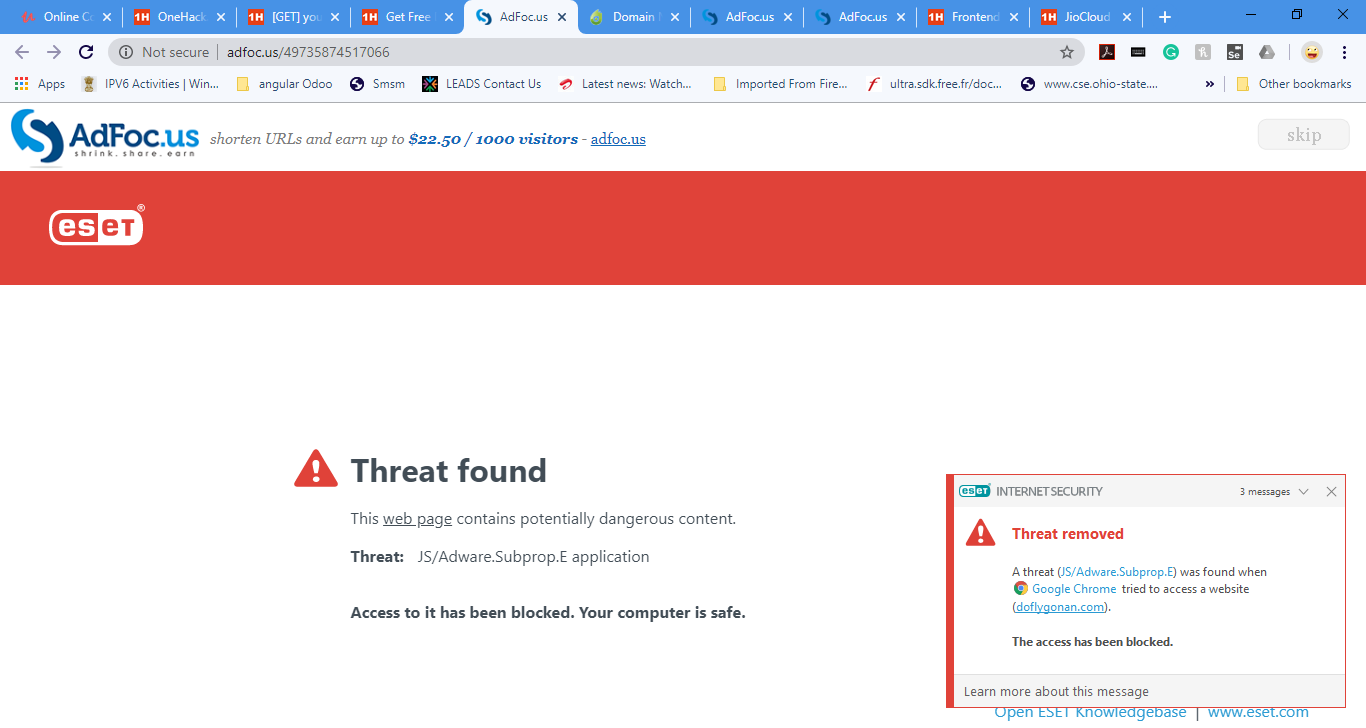
Task: Open the Grammarly extension icon
Action: pos(1170,52)
